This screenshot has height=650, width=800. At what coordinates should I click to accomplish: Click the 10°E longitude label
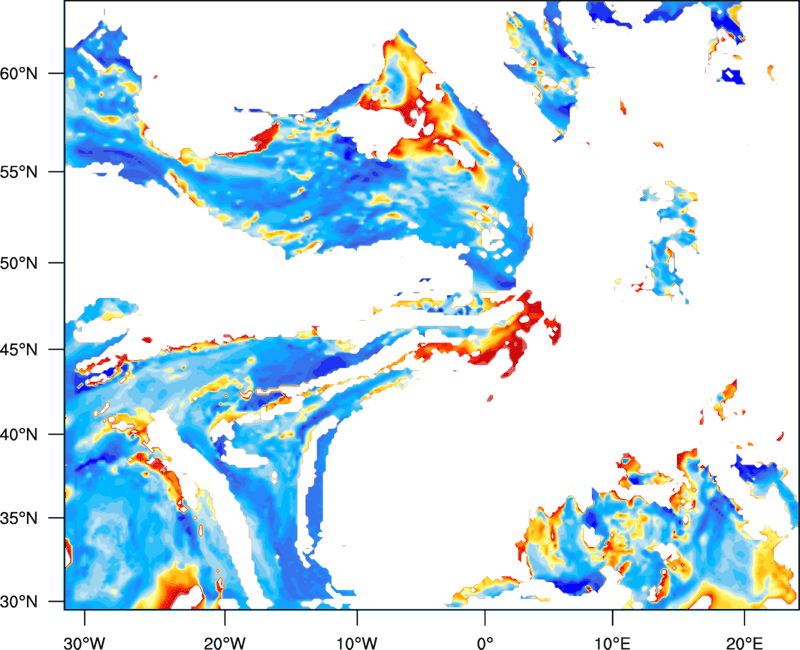click(613, 643)
